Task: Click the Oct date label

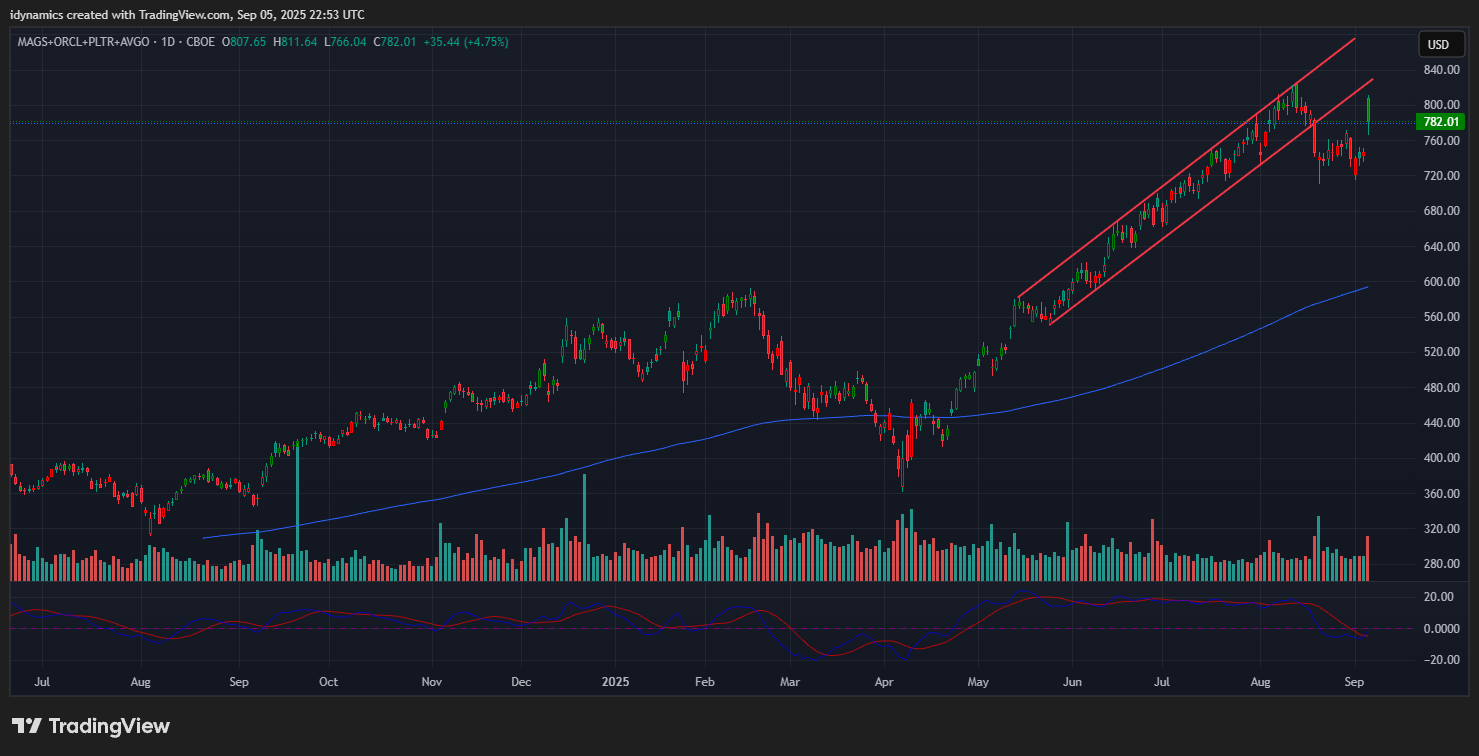Action: coord(328,682)
